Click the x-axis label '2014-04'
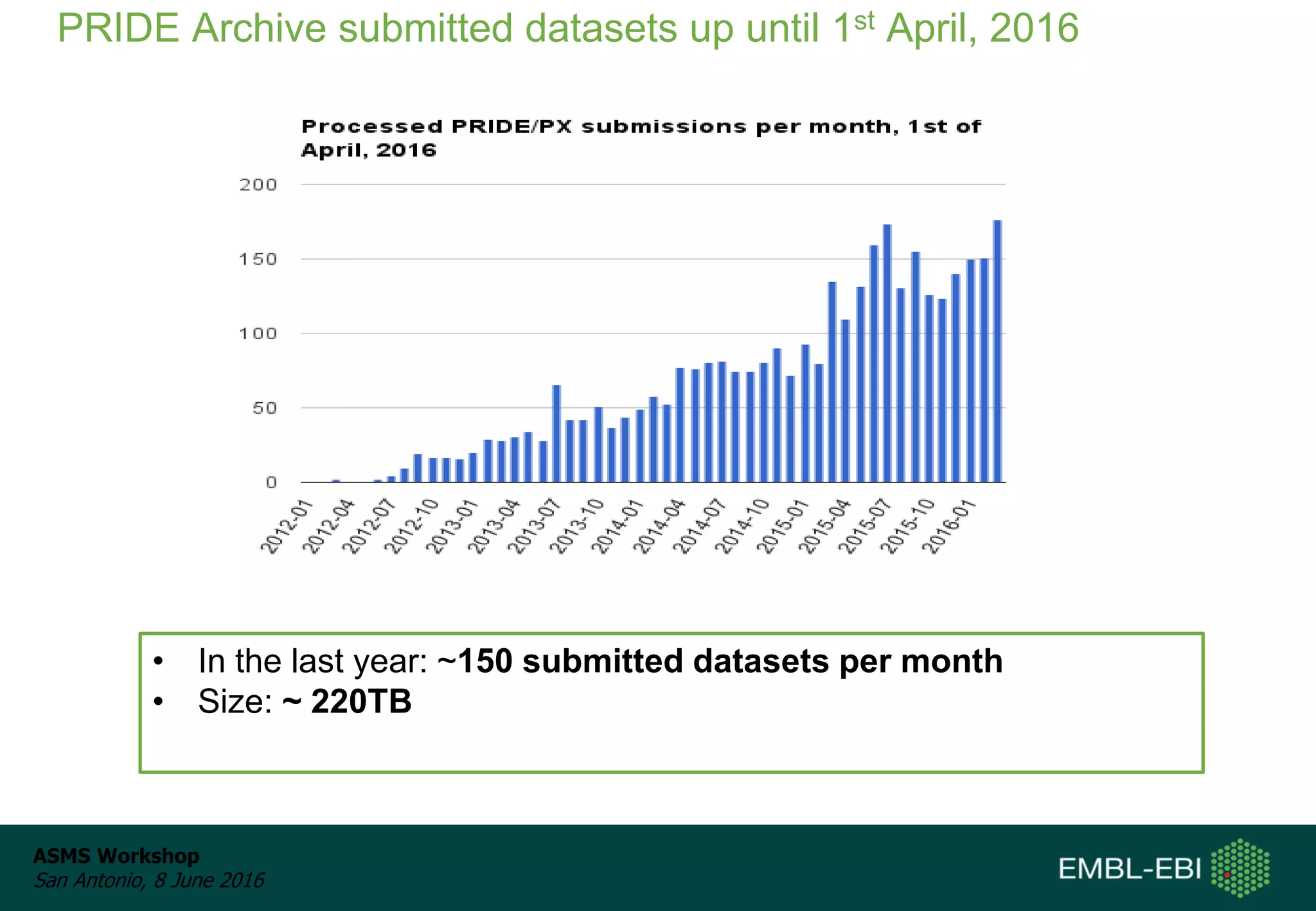Image resolution: width=1316 pixels, height=911 pixels. 660,526
